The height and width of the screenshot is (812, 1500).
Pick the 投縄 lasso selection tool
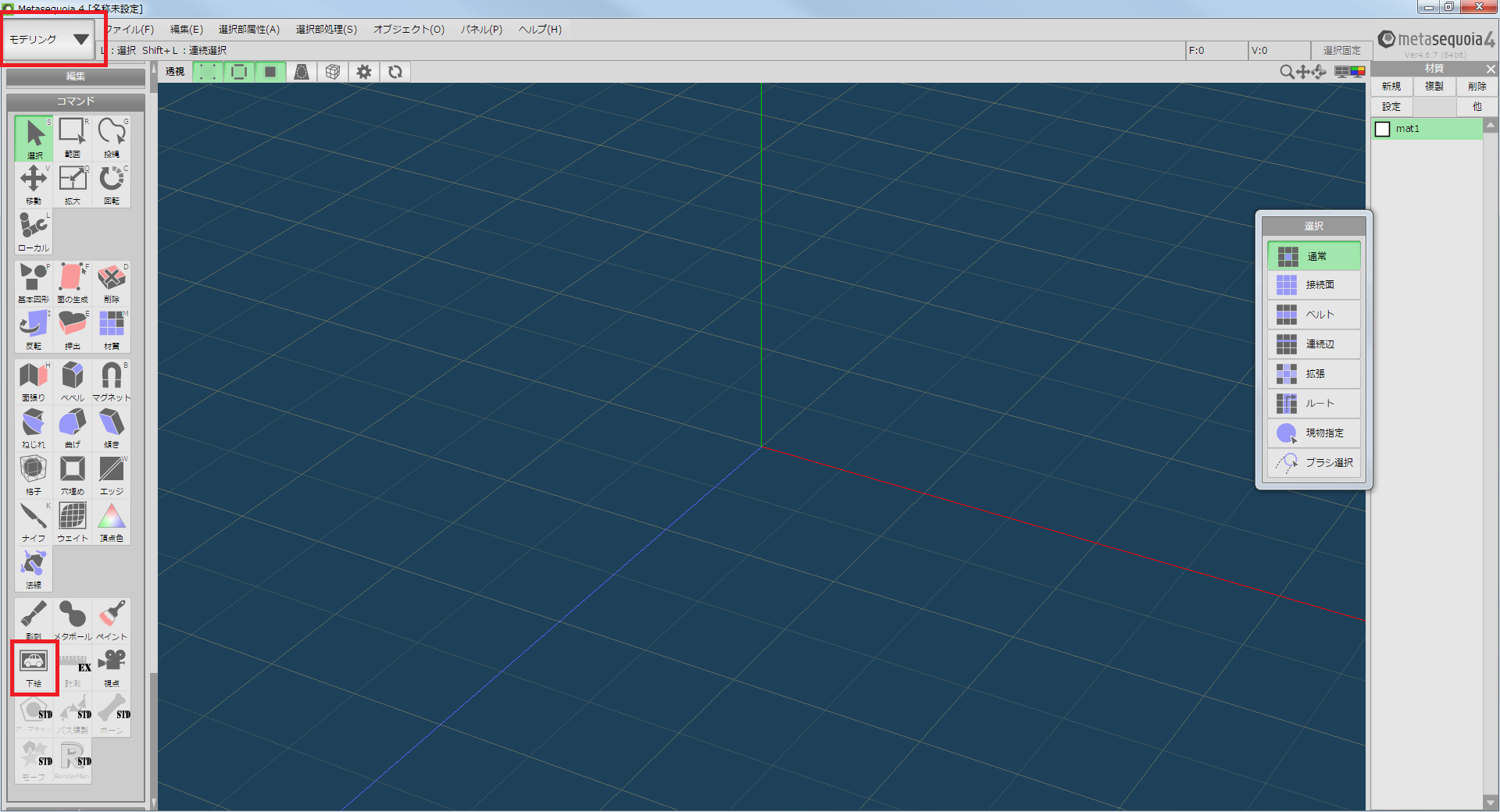click(x=112, y=138)
